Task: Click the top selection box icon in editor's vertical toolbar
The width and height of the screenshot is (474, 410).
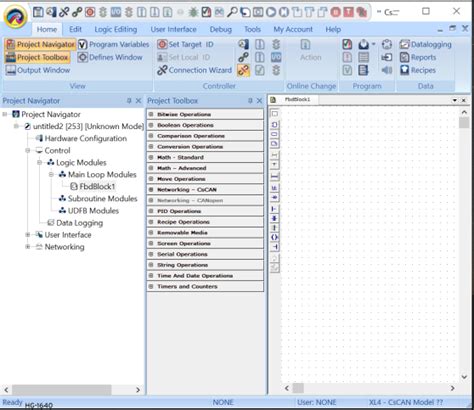Action: click(274, 114)
